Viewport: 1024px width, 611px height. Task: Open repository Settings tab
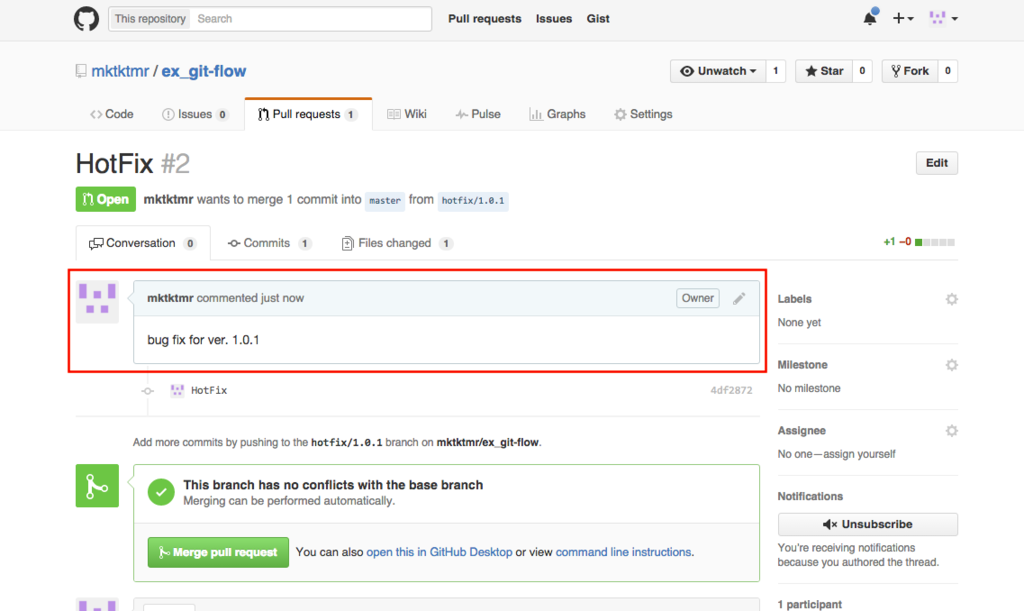click(643, 114)
